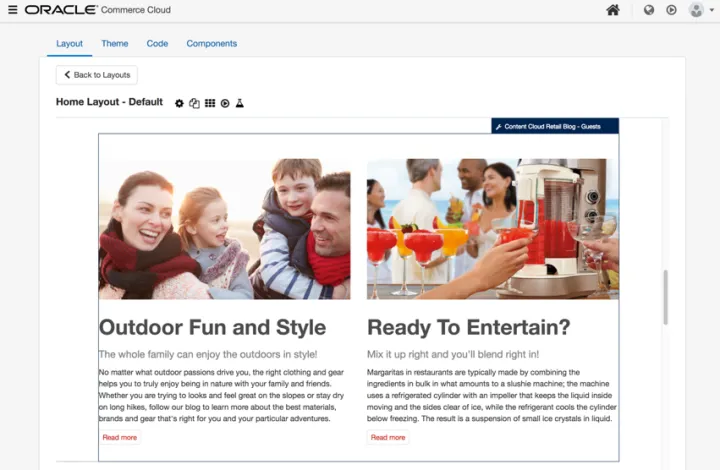Toggle the grid view icon

pos(210,103)
